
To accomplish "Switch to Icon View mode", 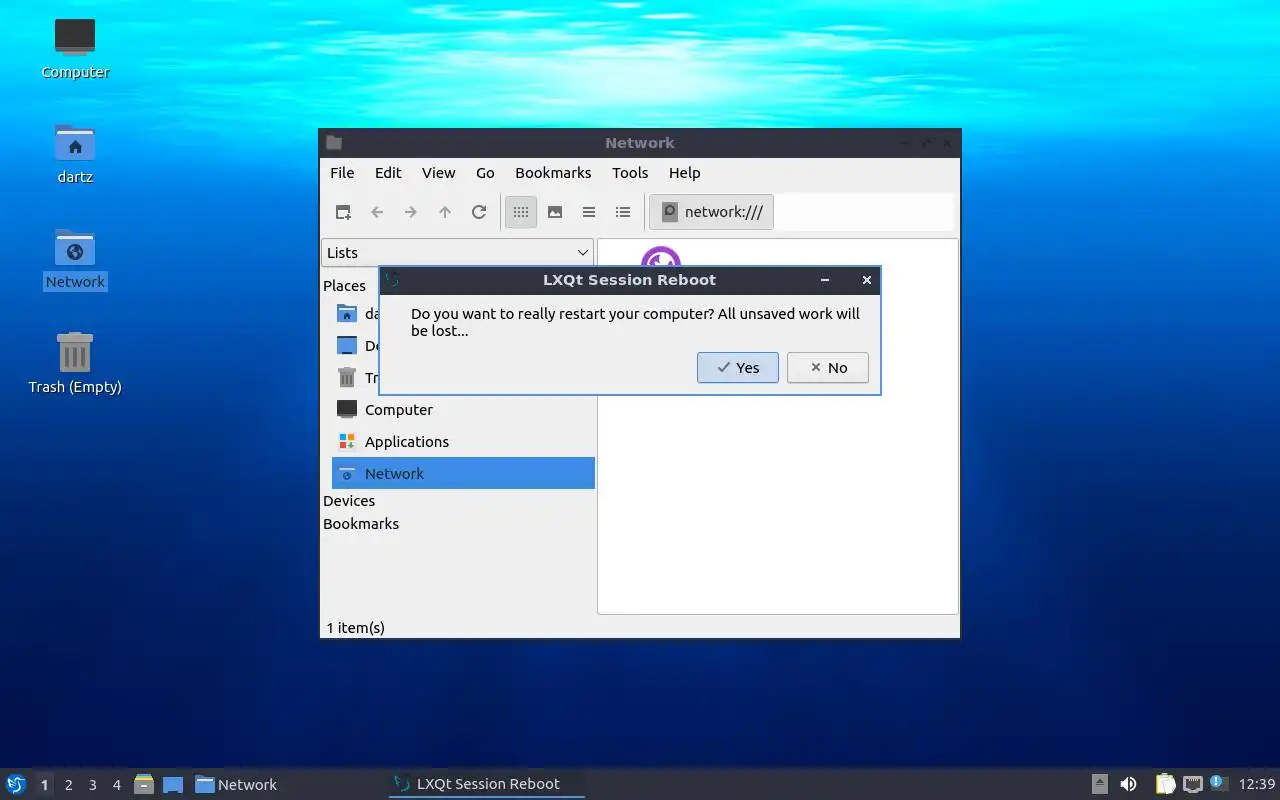I will pyautogui.click(x=521, y=212).
